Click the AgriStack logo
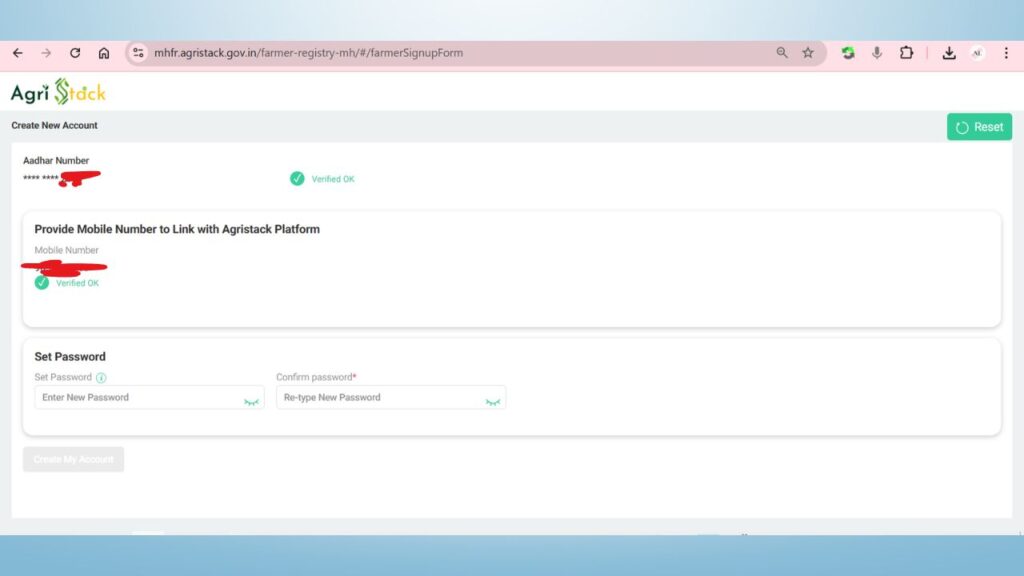1024x576 pixels. tap(58, 92)
